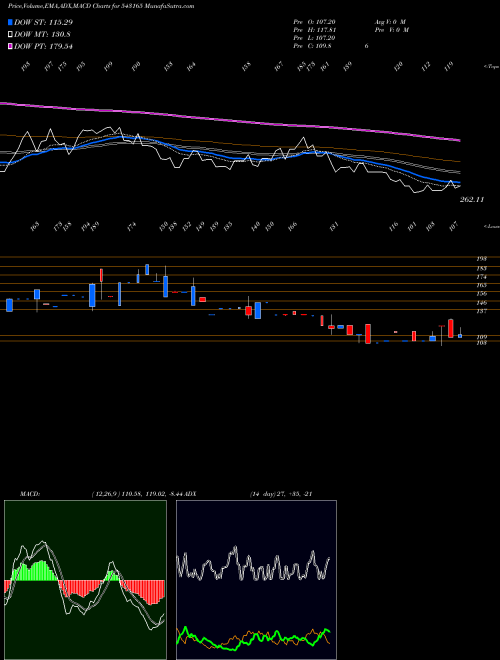Click the white DOW MT legend swatch
Image resolution: width=500 pixels, height=660 pixels.
[11, 35]
